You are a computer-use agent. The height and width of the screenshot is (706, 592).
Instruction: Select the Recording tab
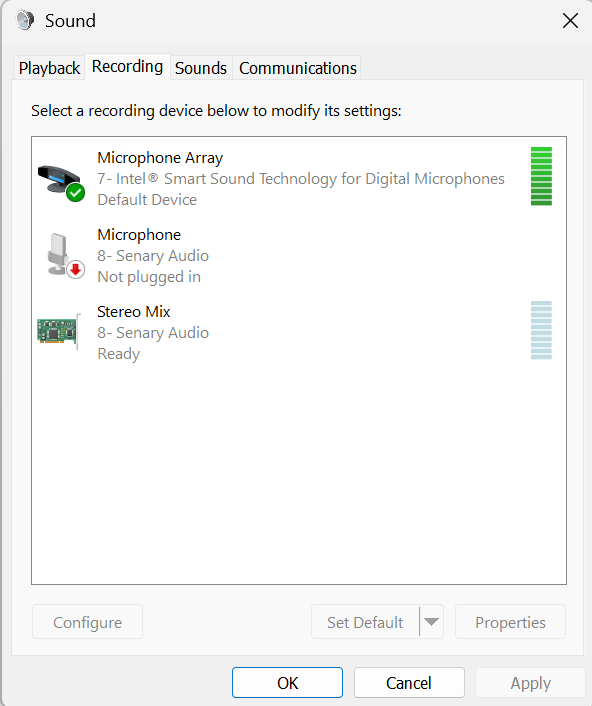click(x=127, y=67)
